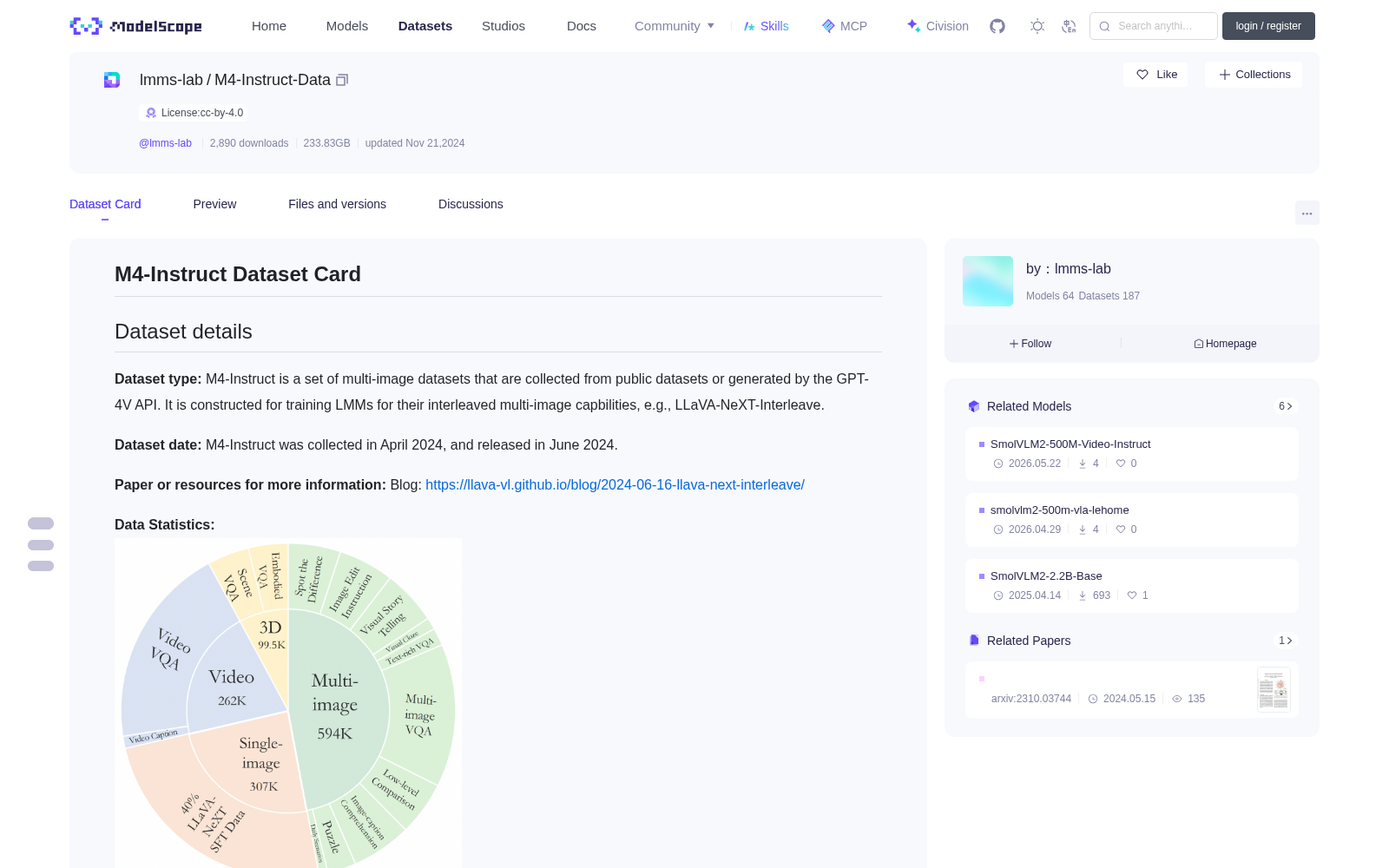Click the lmms-lab dataset avatar icon
Screen dimensions: 1389x868
[x=112, y=80]
